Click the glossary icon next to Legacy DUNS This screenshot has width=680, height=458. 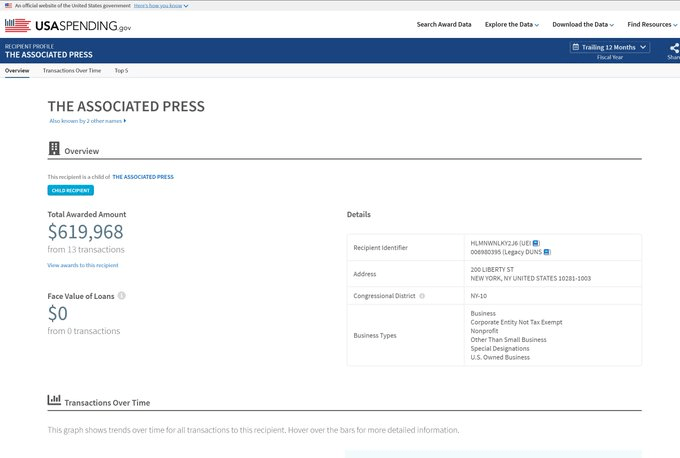point(547,252)
